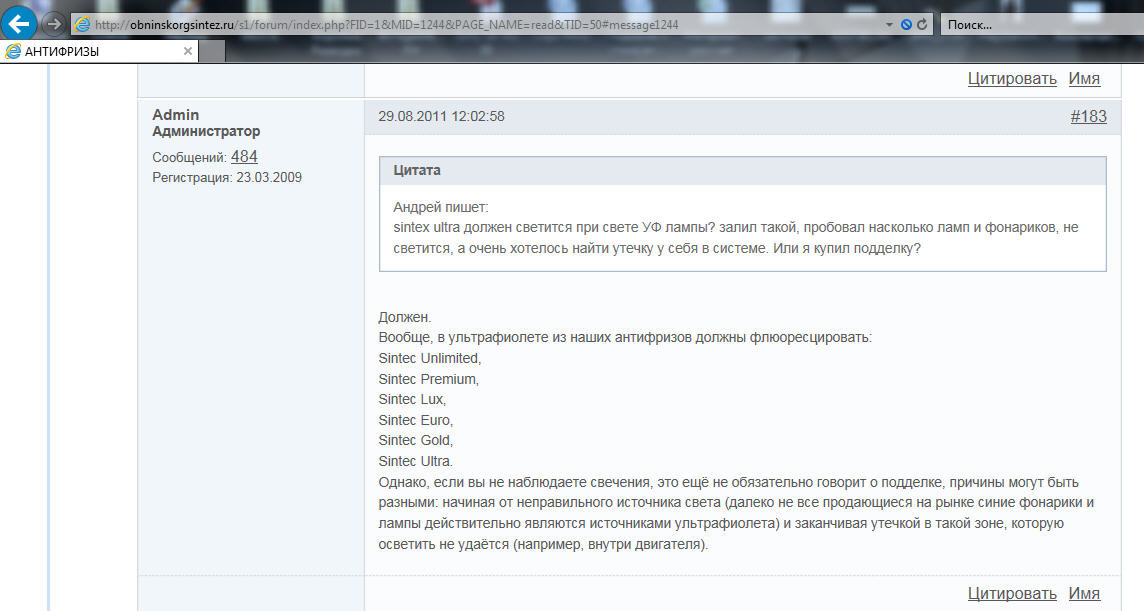
Task: Select the АНТИФРИЗЫ browser tab
Action: 99,51
